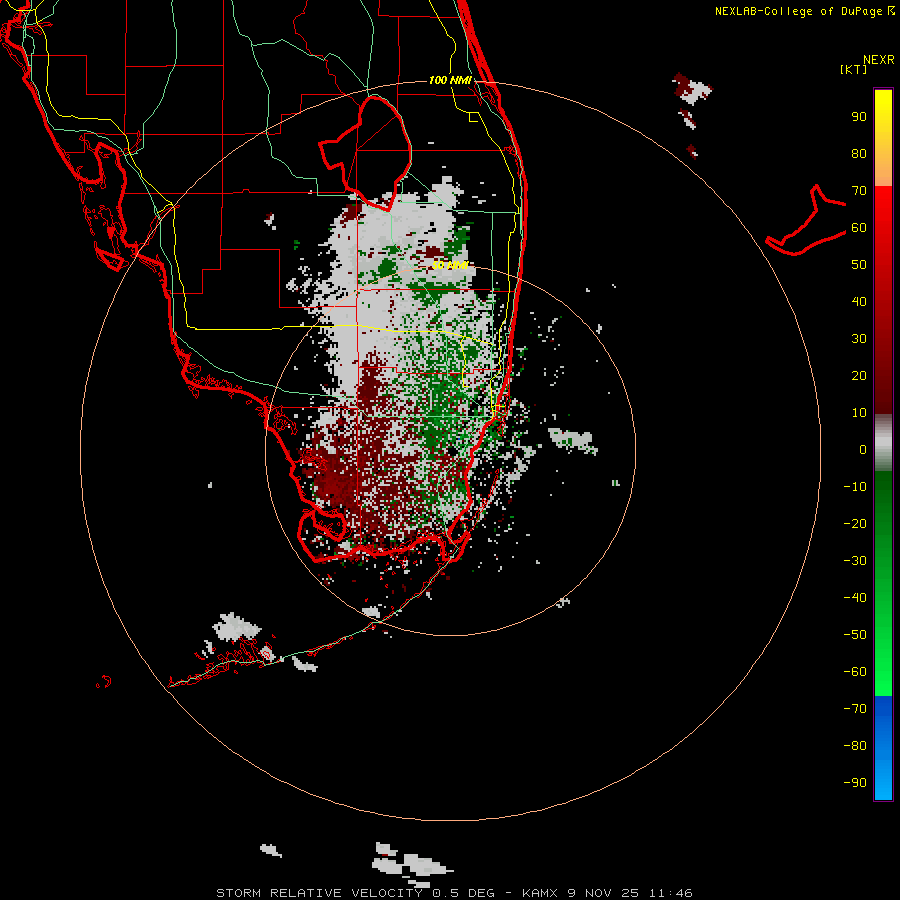
Task: Click the [KT] units label
Action: pyautogui.click(x=854, y=69)
